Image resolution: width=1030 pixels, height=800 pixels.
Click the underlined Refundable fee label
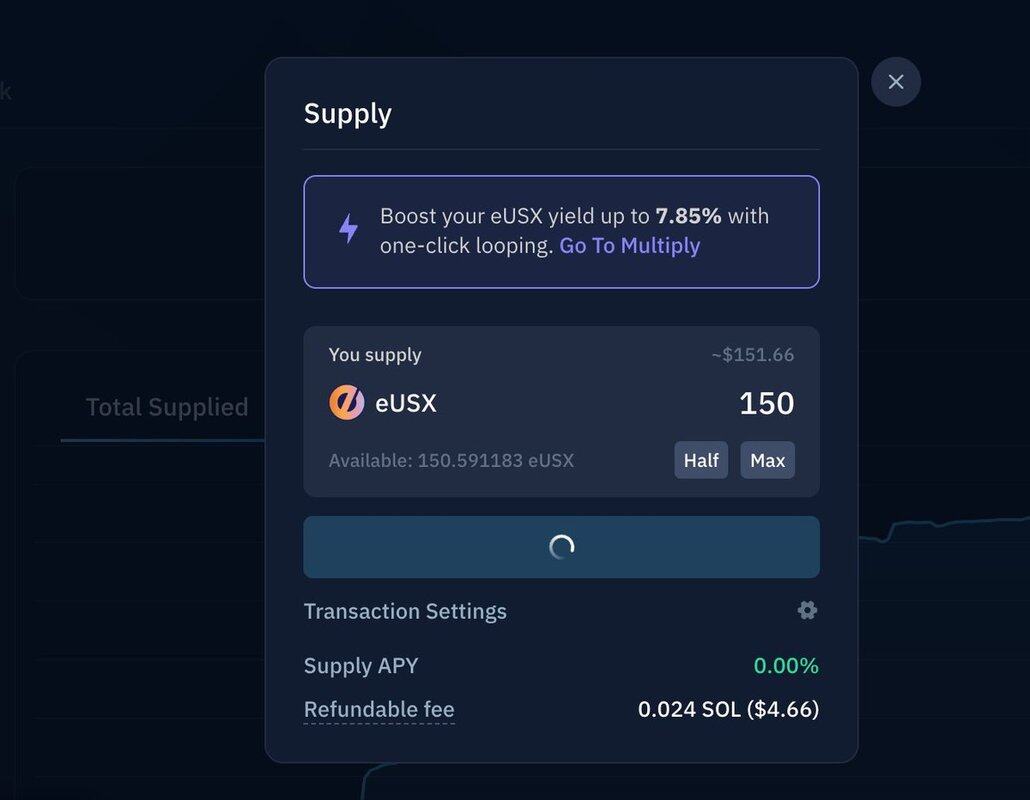[379, 710]
